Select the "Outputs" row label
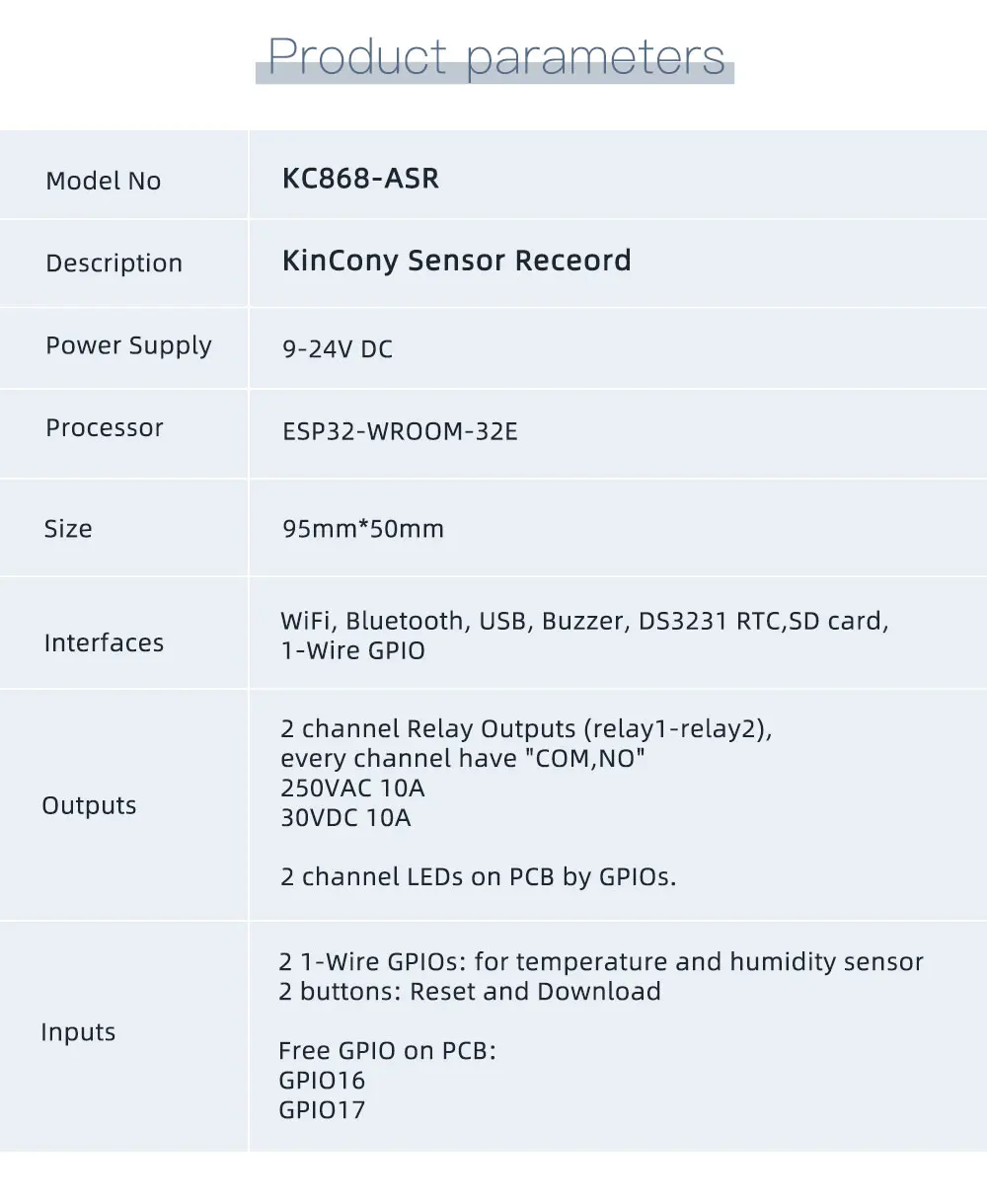987x1204 pixels. tap(89, 805)
